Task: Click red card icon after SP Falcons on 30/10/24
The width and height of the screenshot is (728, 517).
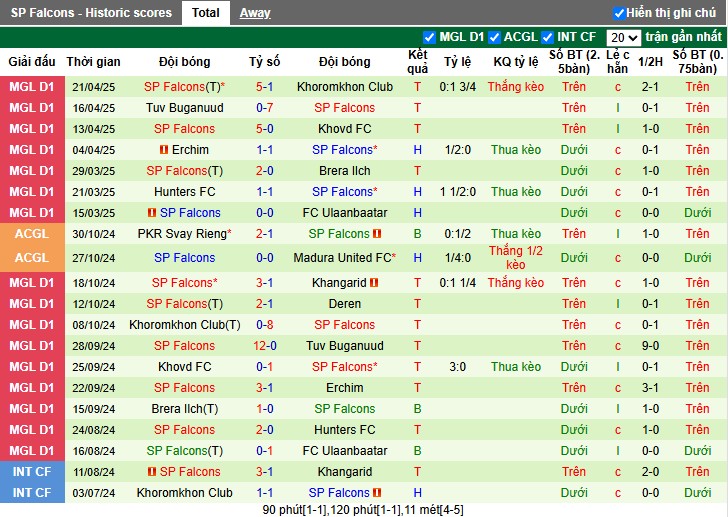Action: point(377,234)
